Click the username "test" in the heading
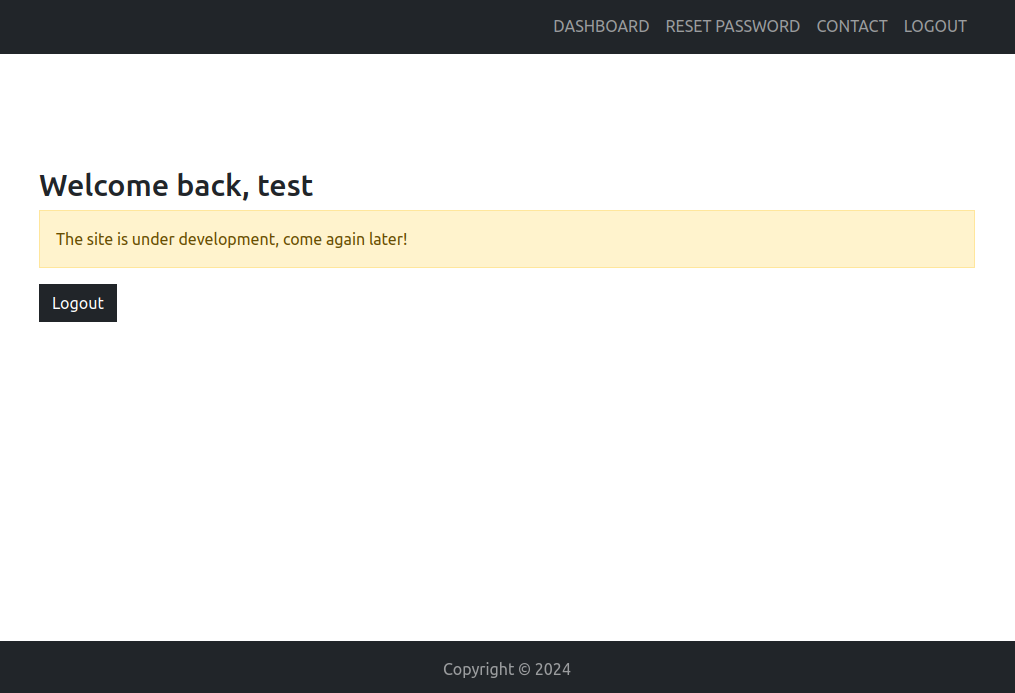 pos(285,186)
